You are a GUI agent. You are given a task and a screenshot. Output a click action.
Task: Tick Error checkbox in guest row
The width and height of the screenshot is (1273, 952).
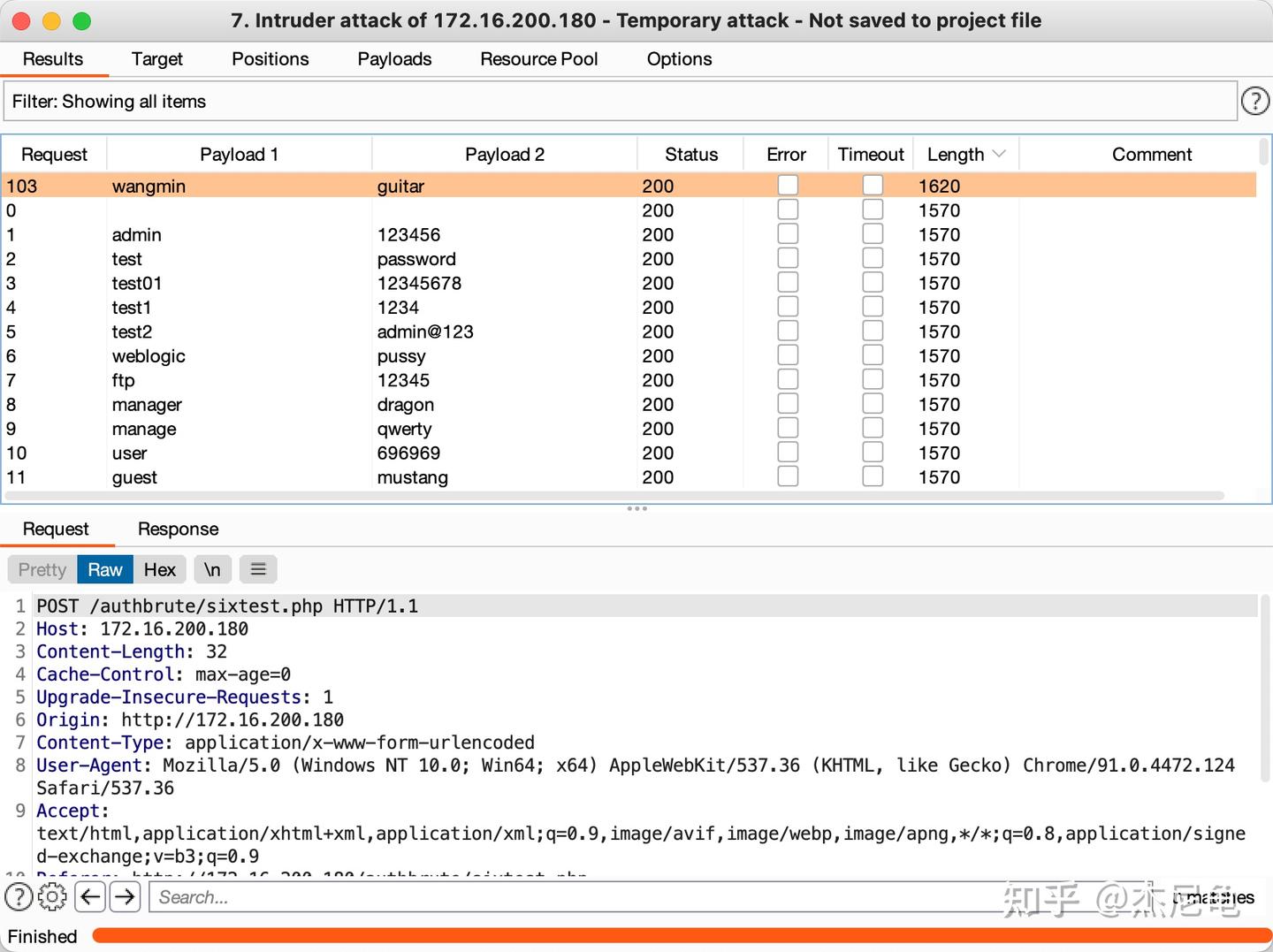[788, 476]
